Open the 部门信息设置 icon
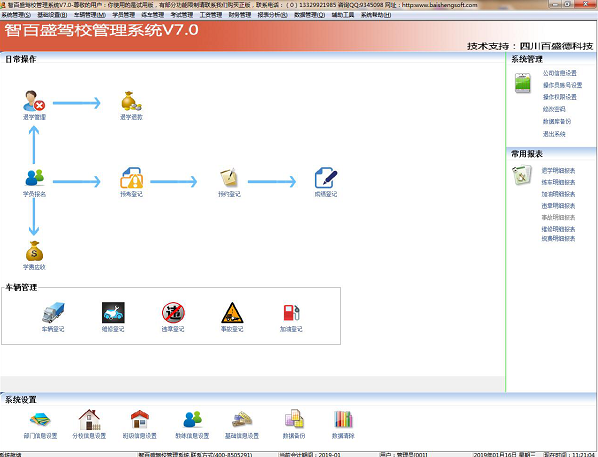Screen dimensions: 598x457 click(x=40, y=419)
